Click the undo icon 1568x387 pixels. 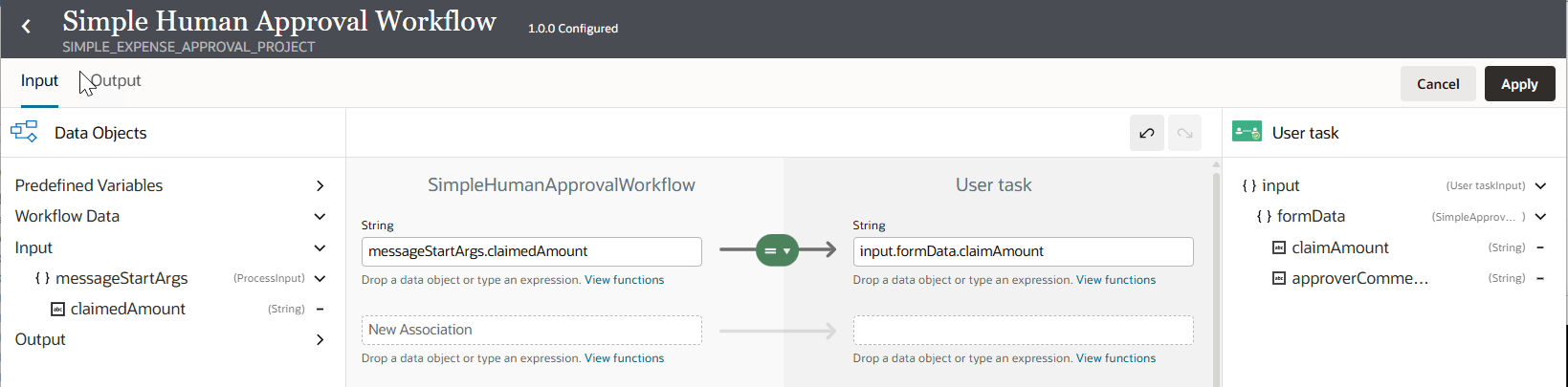click(x=1146, y=134)
